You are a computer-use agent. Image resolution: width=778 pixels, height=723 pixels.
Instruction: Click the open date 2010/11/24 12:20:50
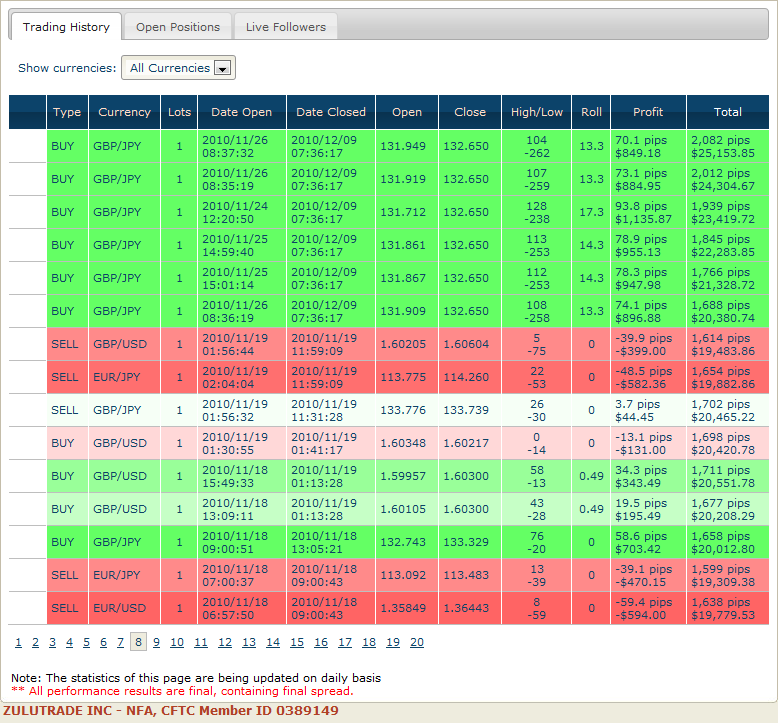(242, 212)
